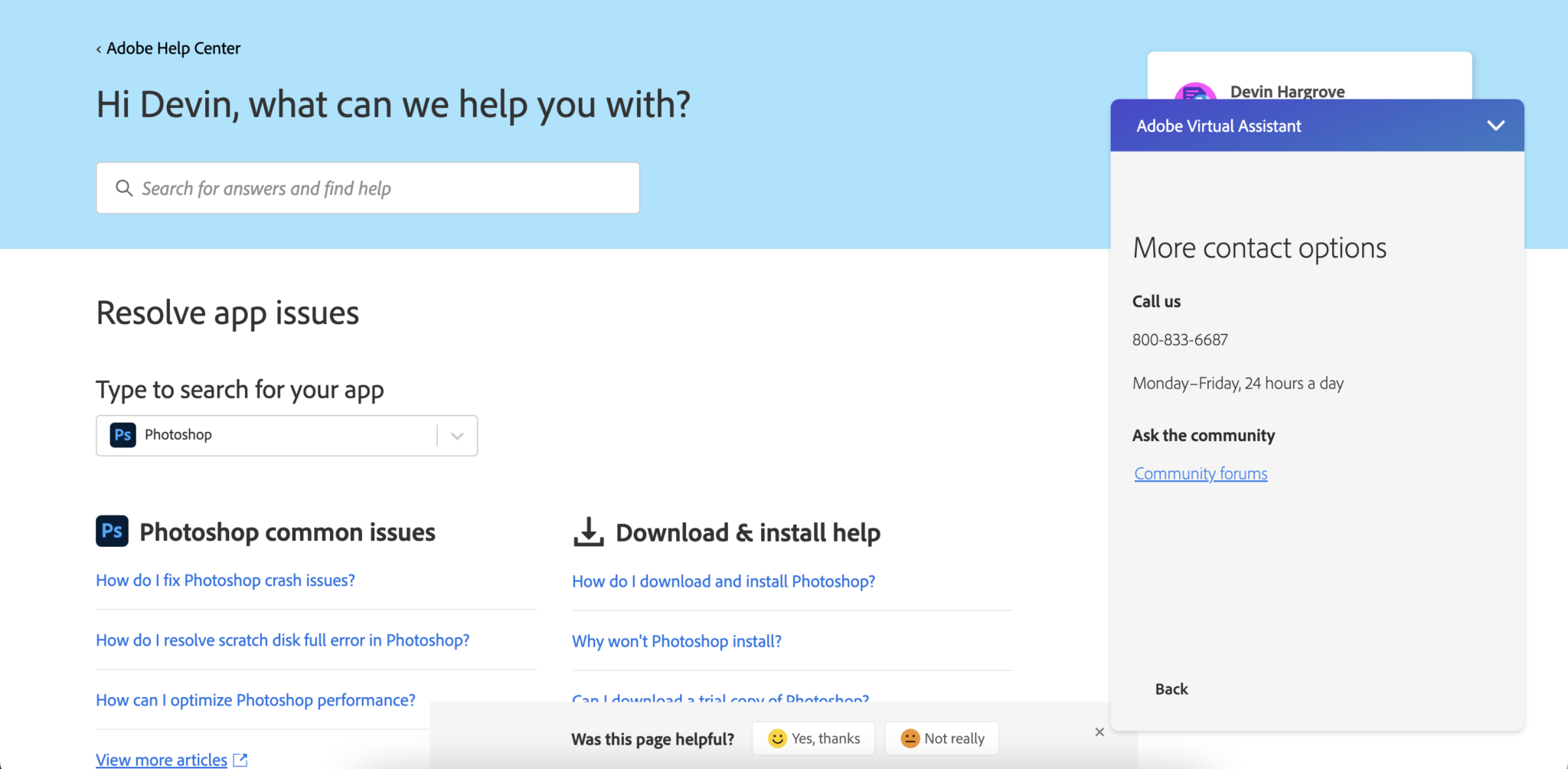Click the neutral face emoji
The image size is (1568, 769).
tap(910, 738)
